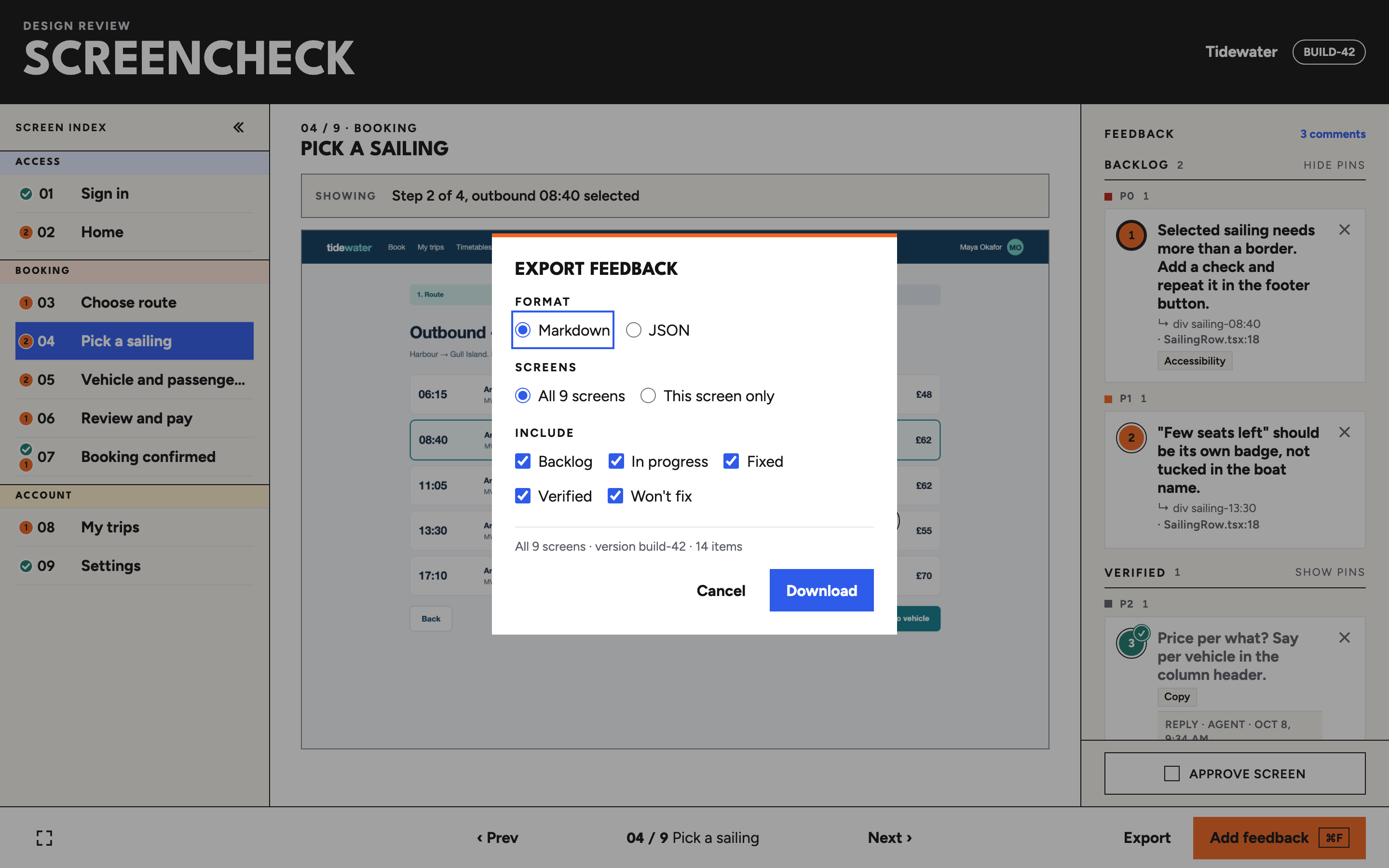The height and width of the screenshot is (868, 1389).
Task: Uncheck the Fixed checkbox
Action: 731,461
